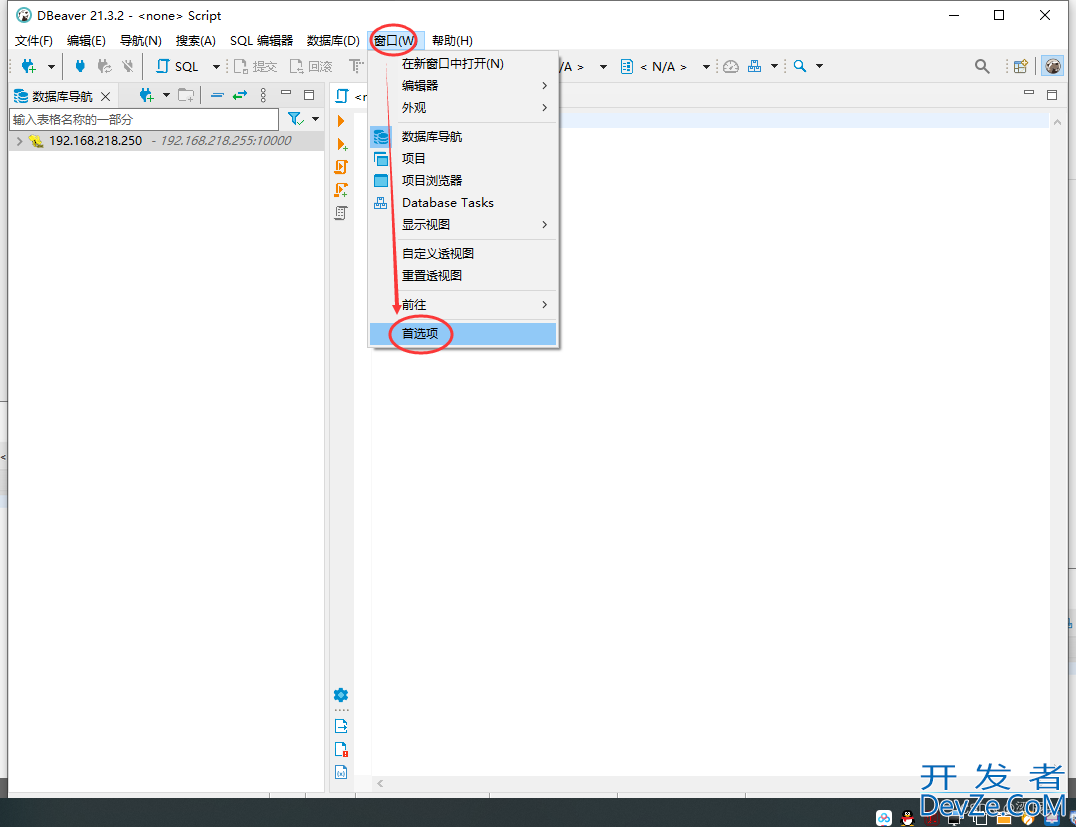Click the new database connection plug icon
Image resolution: width=1076 pixels, height=827 pixels.
click(29, 67)
